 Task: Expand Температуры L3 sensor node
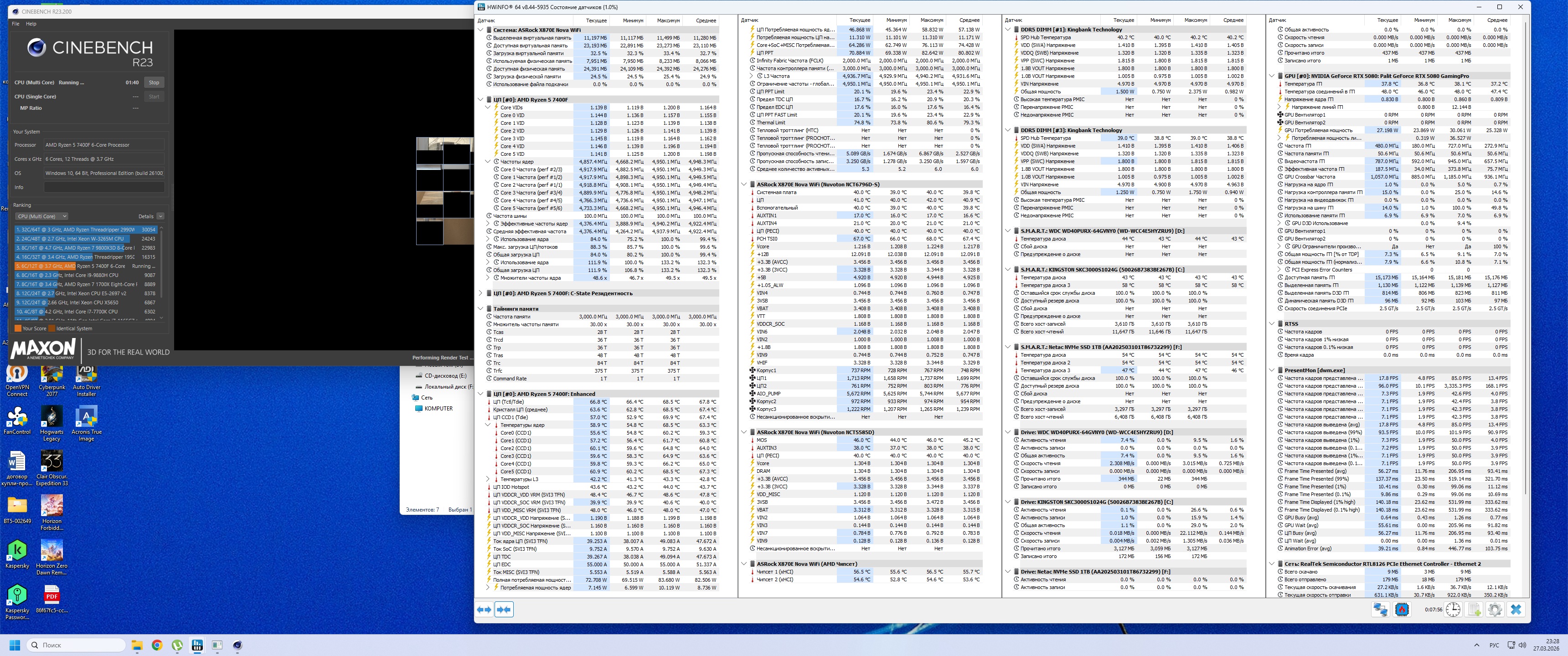pos(488,480)
